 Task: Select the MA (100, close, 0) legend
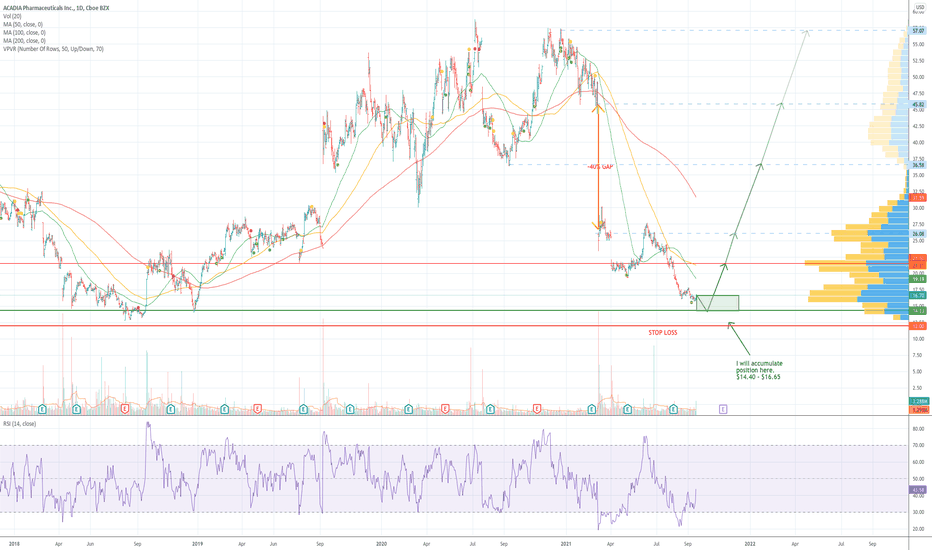pos(24,33)
